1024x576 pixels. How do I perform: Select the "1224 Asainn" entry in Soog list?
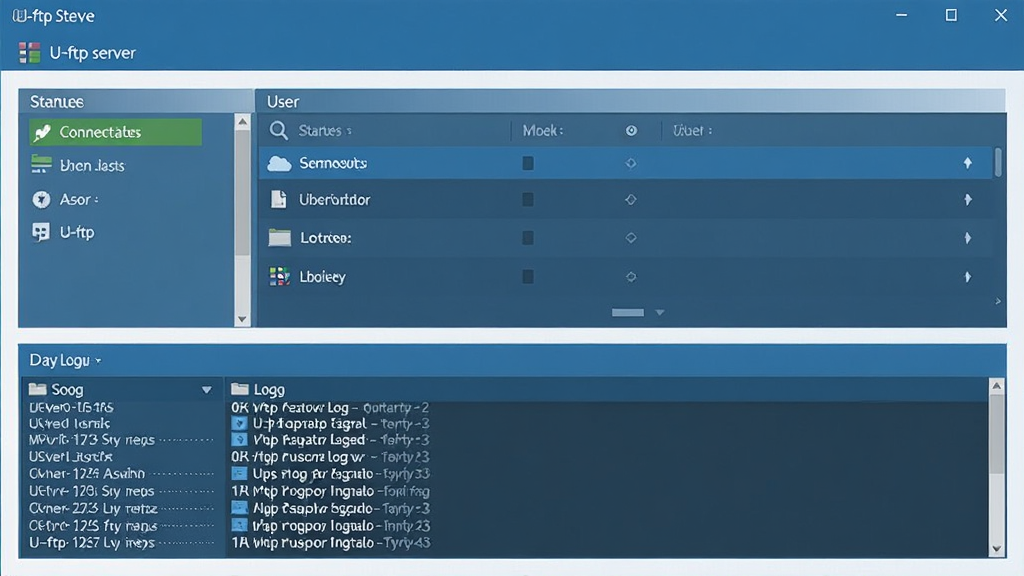point(87,473)
